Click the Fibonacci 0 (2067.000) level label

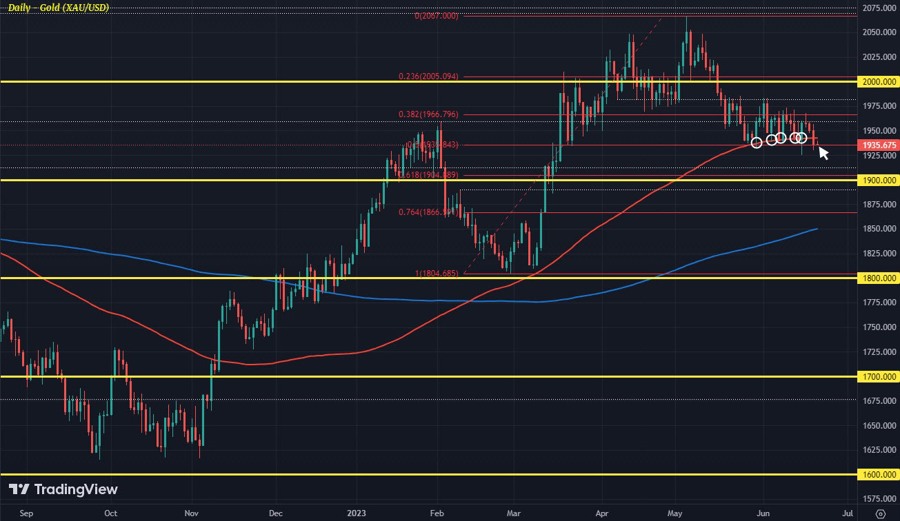[x=436, y=16]
